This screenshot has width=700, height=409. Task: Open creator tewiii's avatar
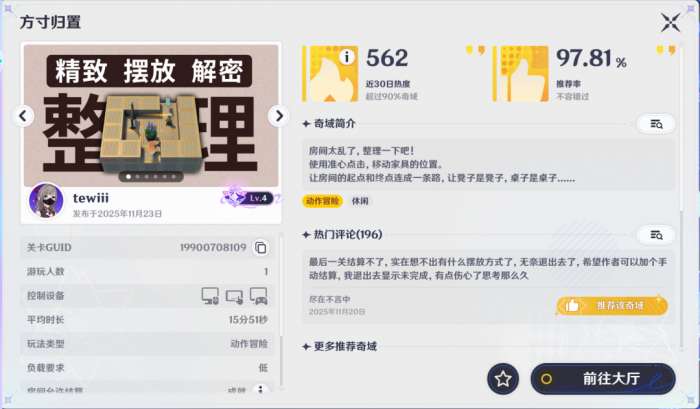tap(46, 200)
